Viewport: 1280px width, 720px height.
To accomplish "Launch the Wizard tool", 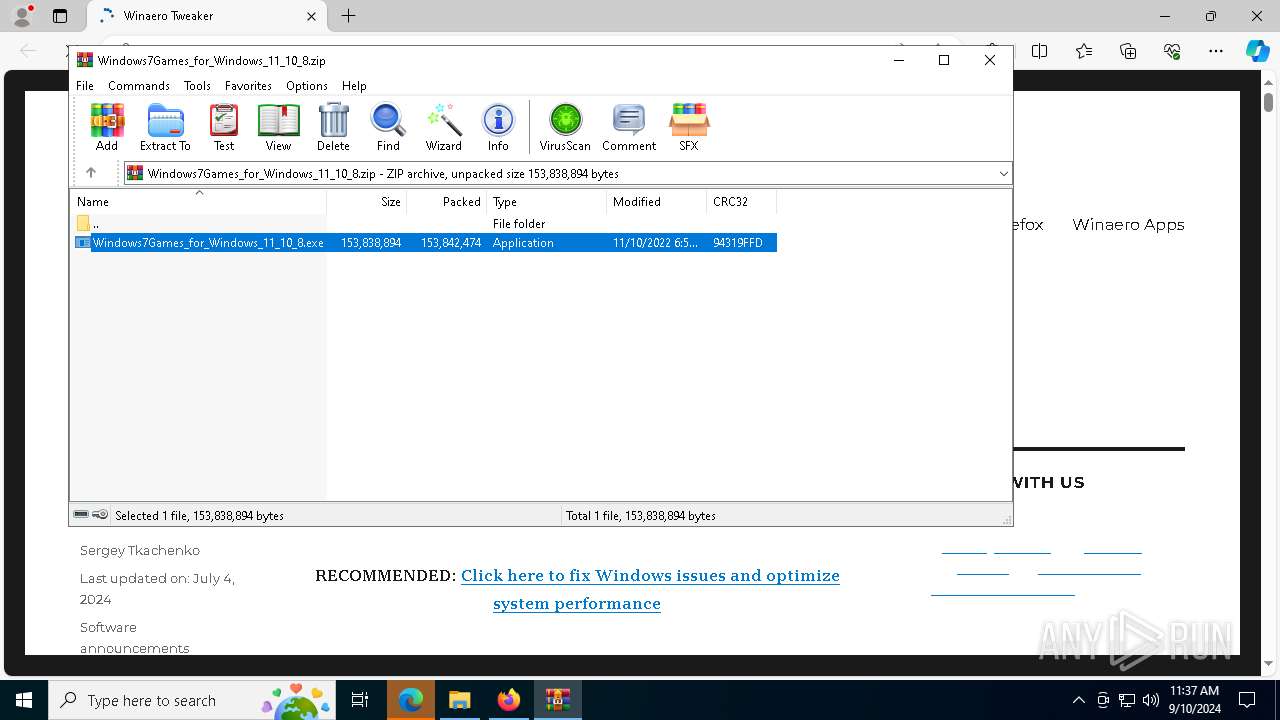I will click(443, 127).
